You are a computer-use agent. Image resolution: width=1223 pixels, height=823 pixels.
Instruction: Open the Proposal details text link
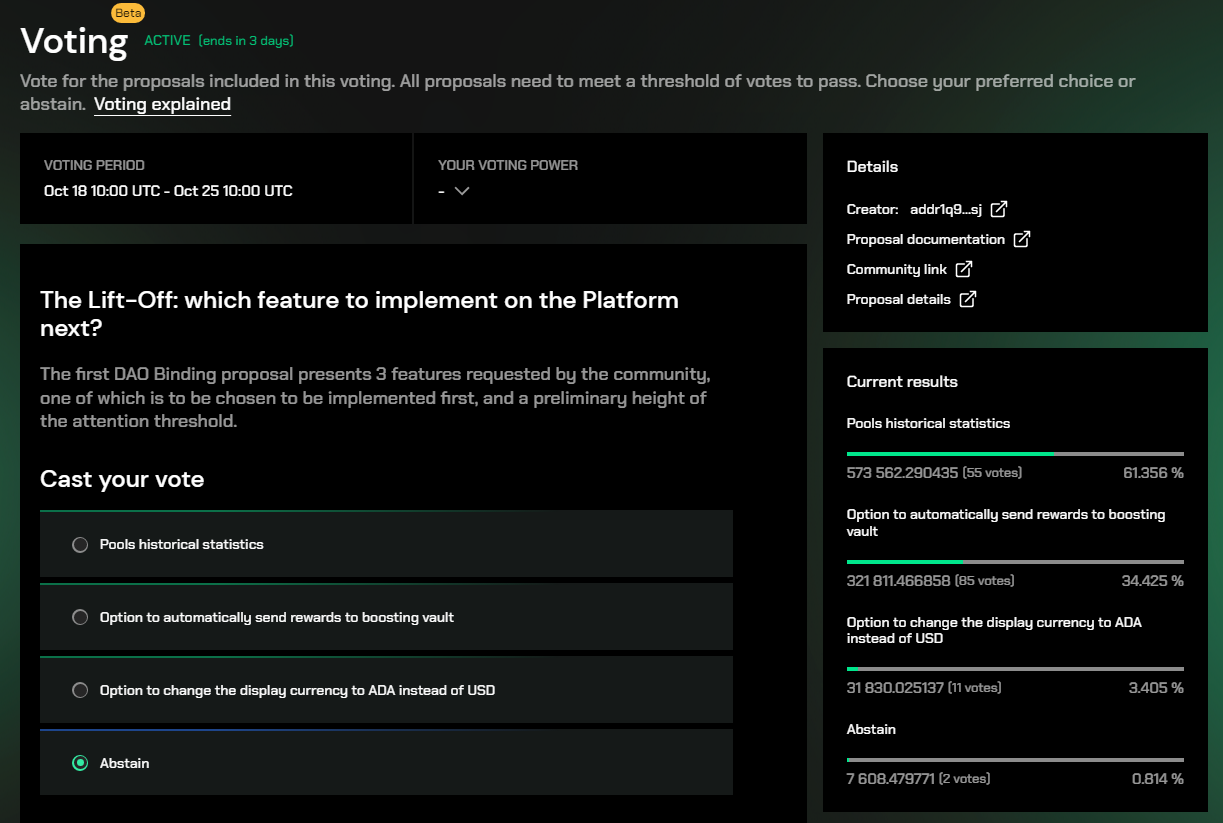click(x=898, y=299)
